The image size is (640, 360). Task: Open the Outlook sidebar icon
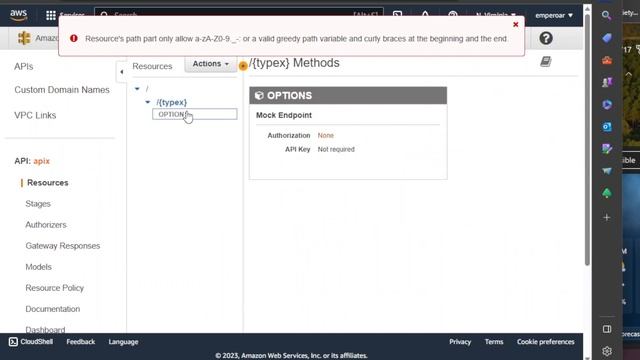(x=607, y=127)
